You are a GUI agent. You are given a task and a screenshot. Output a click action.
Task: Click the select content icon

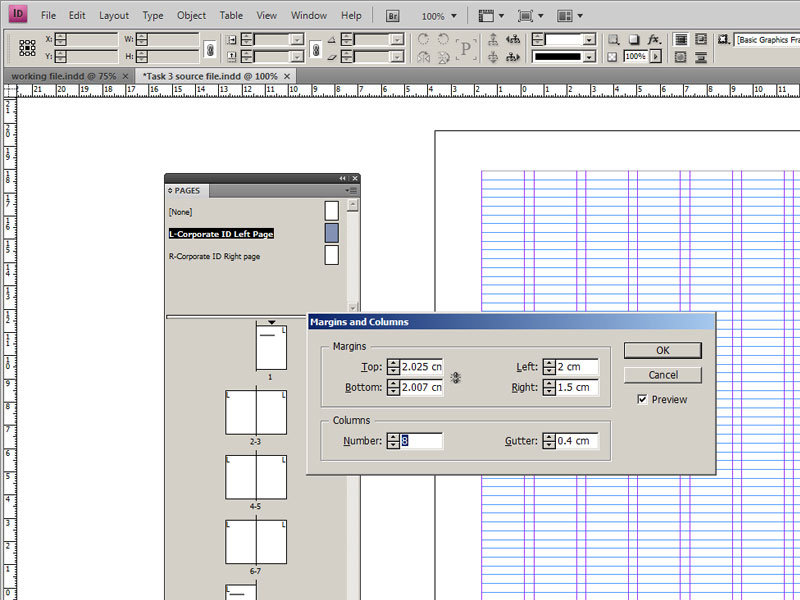[x=493, y=57]
